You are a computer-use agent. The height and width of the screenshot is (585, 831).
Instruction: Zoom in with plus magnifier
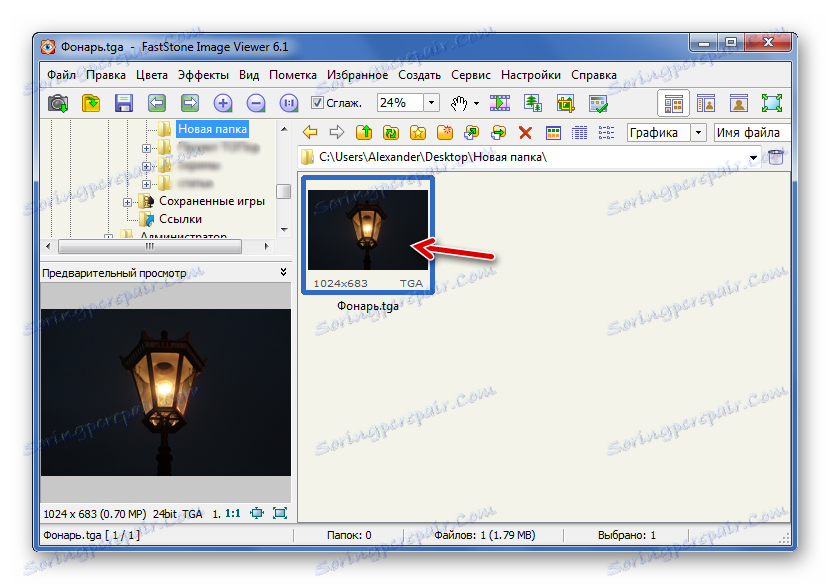click(223, 103)
